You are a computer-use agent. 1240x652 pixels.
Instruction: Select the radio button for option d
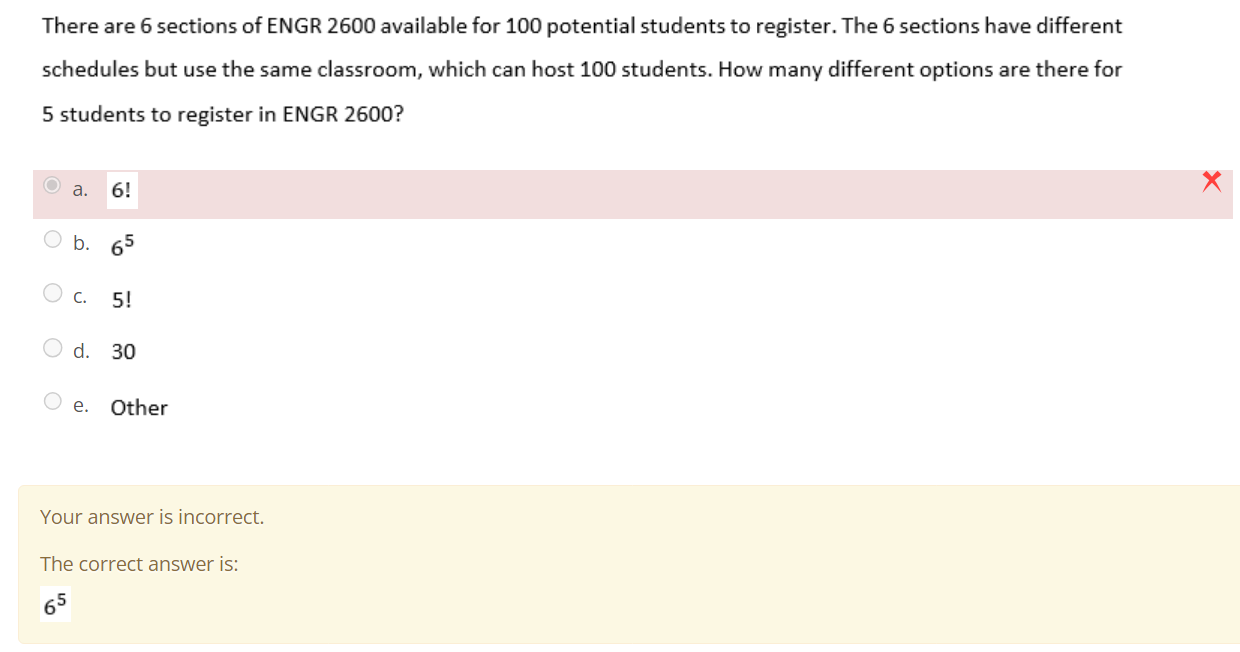[x=52, y=347]
